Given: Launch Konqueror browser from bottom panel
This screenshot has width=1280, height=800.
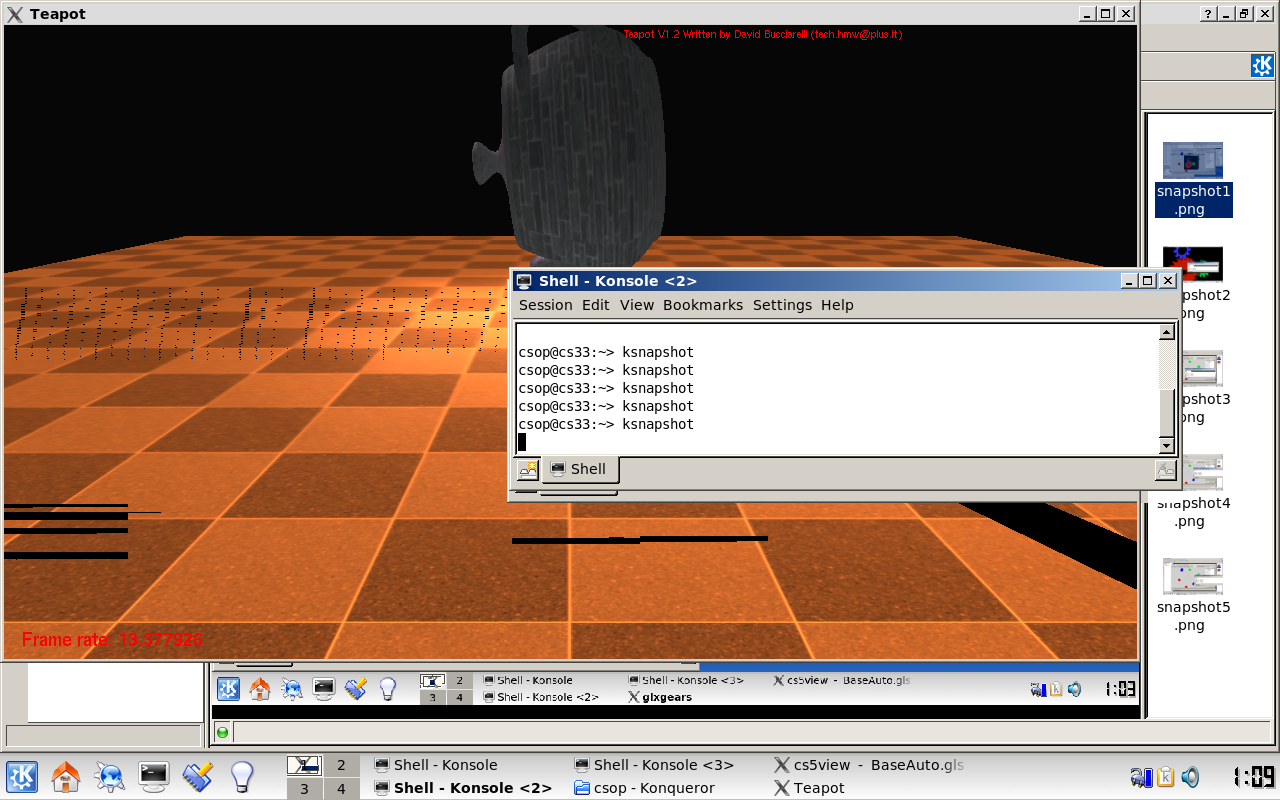Looking at the screenshot, I should point(109,776).
